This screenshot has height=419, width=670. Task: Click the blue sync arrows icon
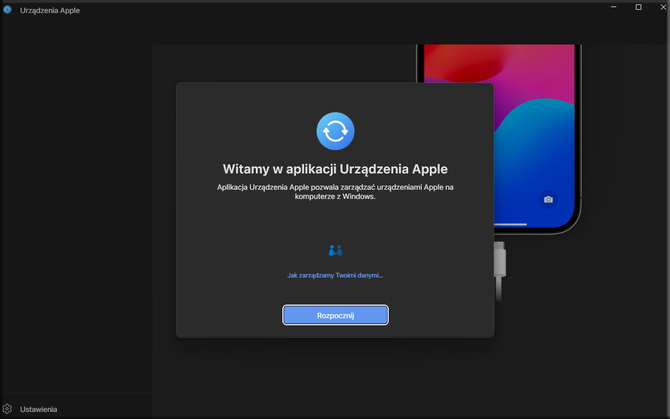click(x=335, y=131)
